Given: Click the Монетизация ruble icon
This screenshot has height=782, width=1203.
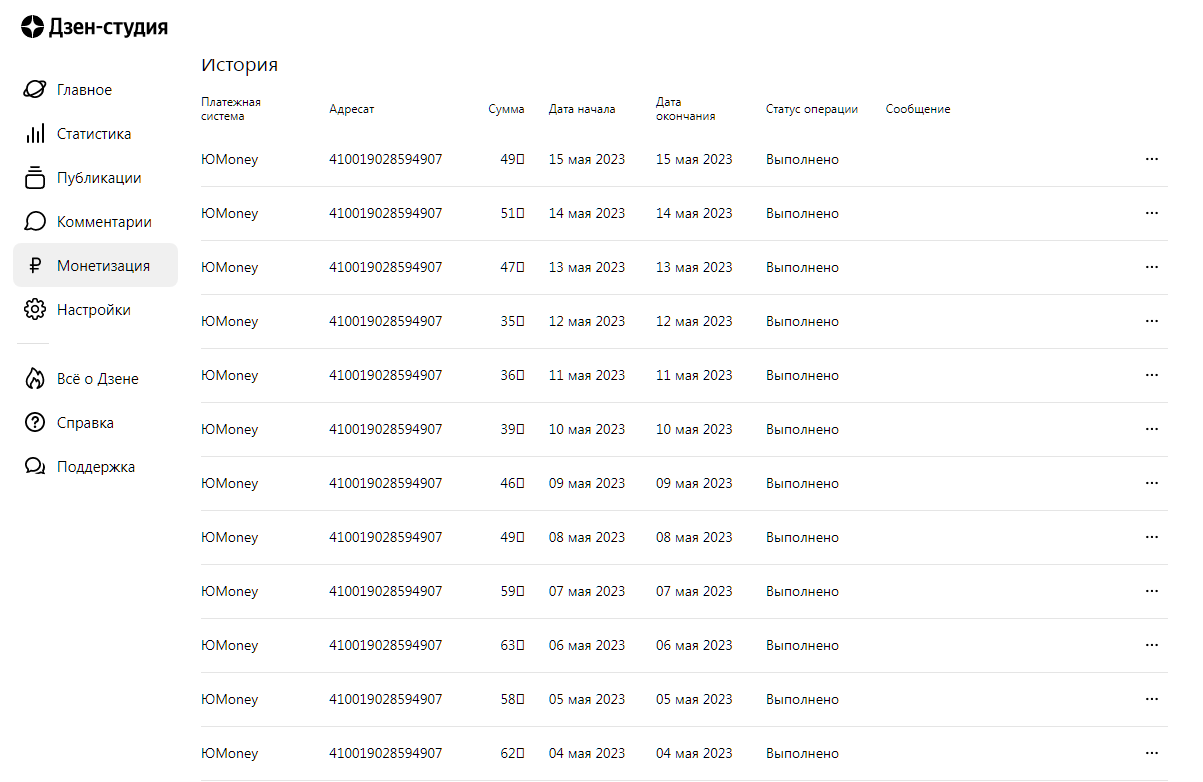Looking at the screenshot, I should (35, 266).
